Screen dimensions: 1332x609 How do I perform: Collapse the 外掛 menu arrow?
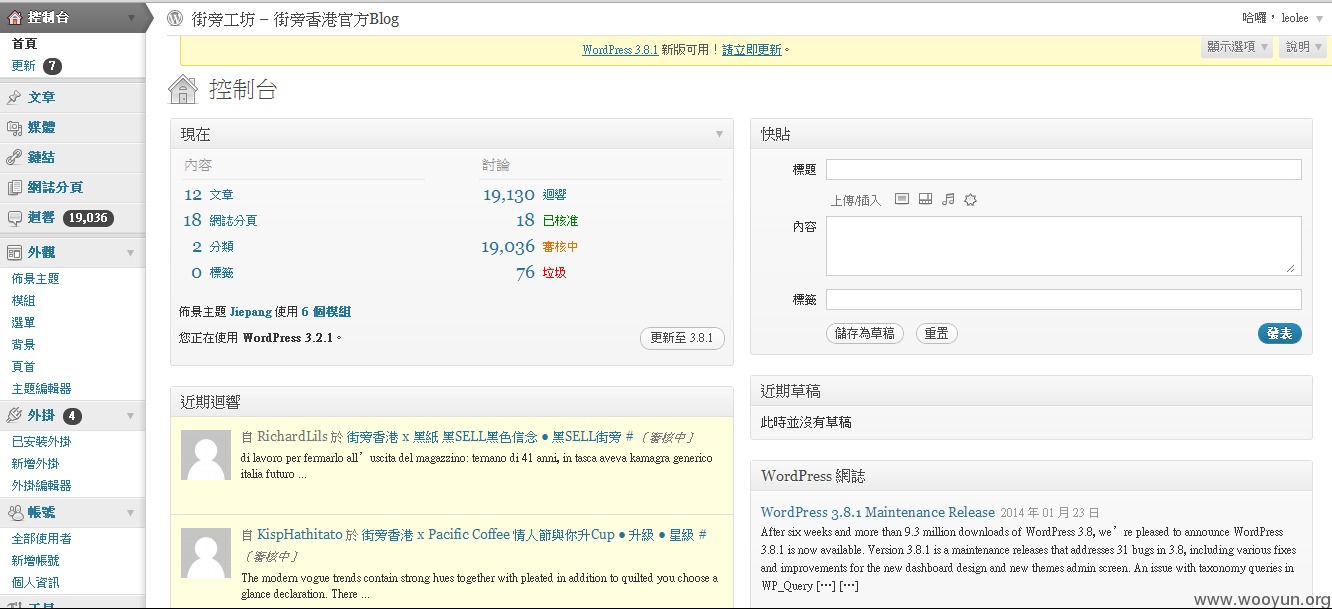[130, 416]
